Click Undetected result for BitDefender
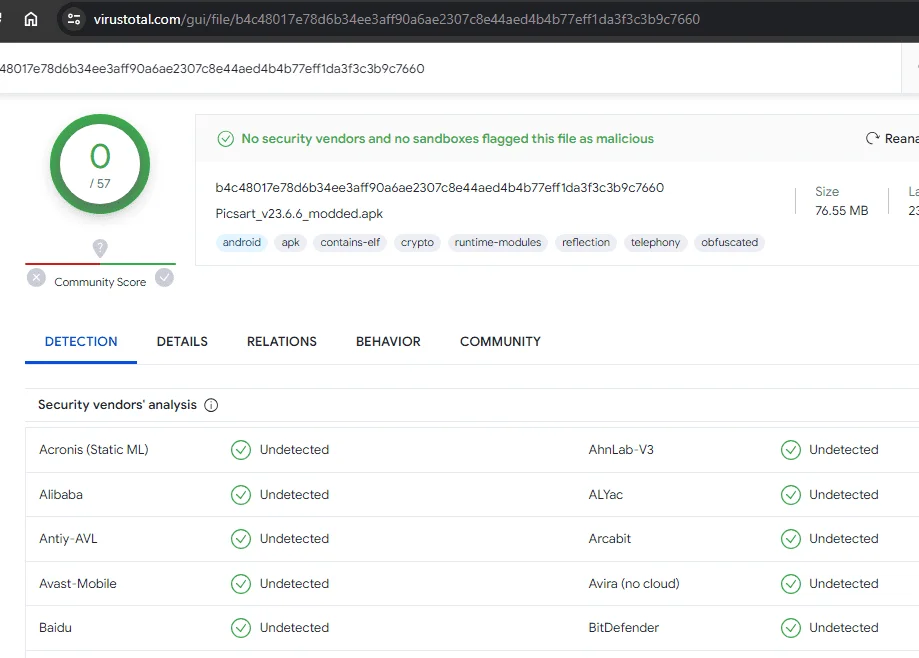The height and width of the screenshot is (658, 919). [x=843, y=628]
